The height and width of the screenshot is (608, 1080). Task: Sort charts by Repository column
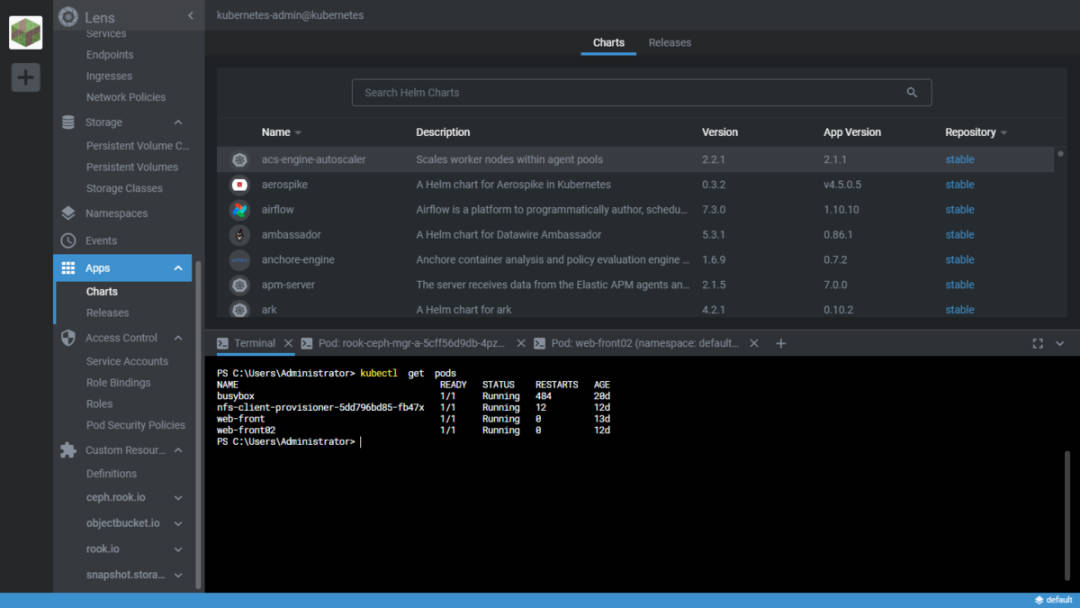[976, 132]
